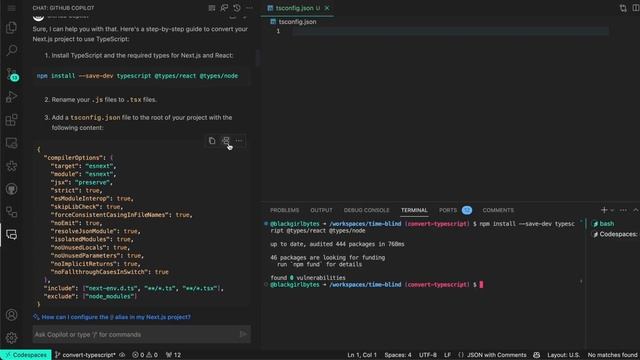Click the npm install code block text
Screen dimensions: 640x360
click(x=137, y=76)
